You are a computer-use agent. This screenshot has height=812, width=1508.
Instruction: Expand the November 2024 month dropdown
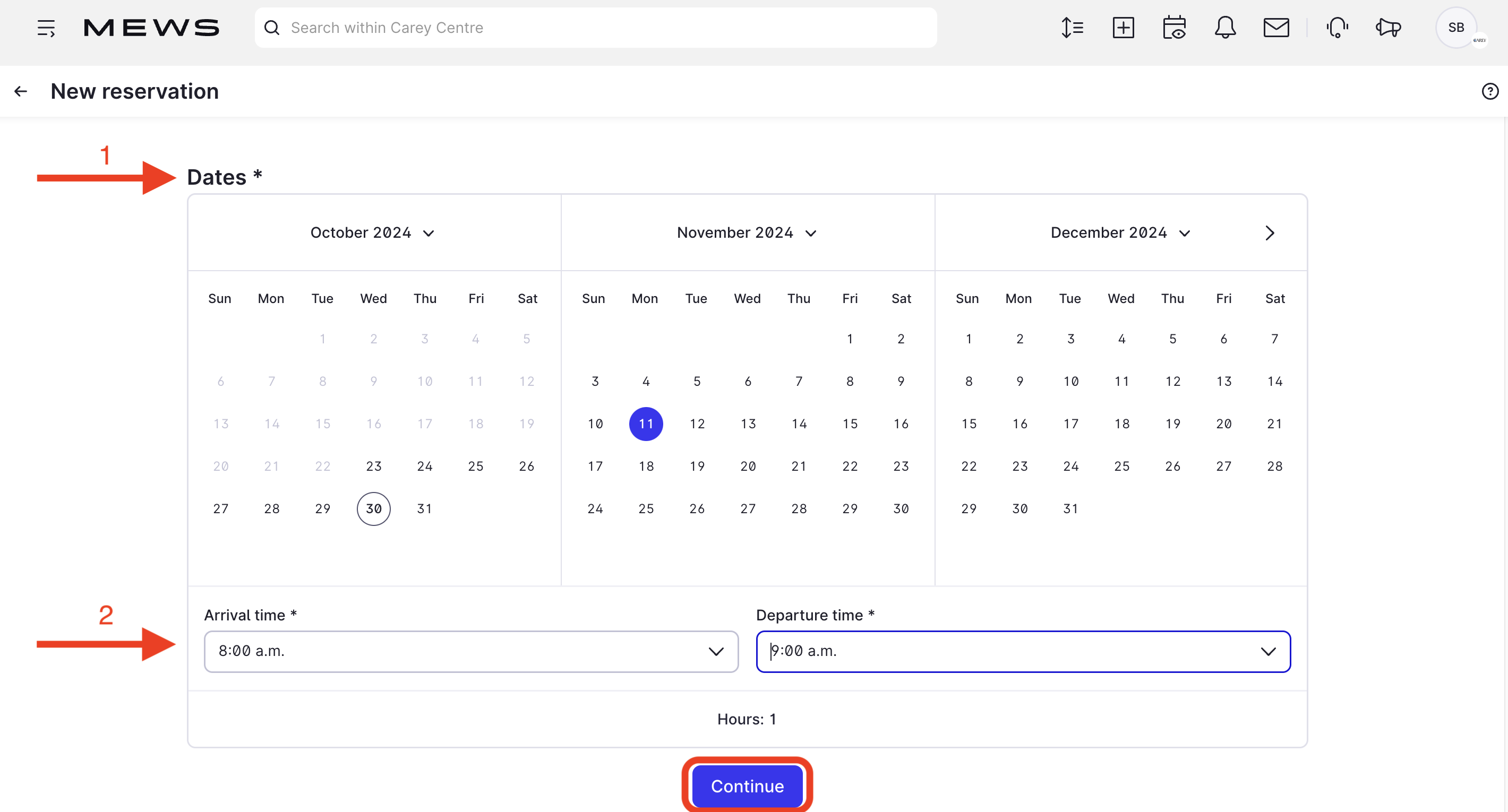tap(747, 233)
